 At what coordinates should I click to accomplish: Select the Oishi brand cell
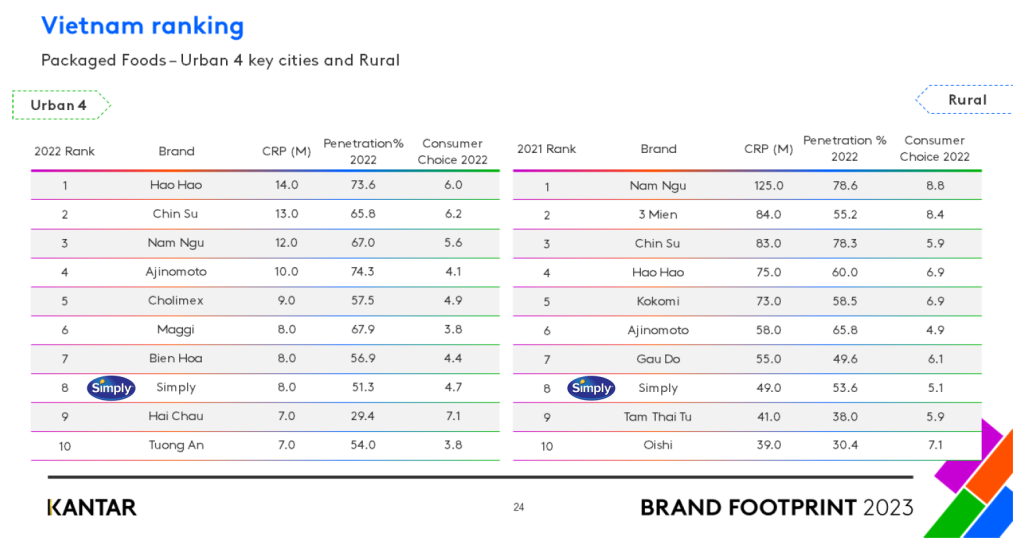point(658,445)
